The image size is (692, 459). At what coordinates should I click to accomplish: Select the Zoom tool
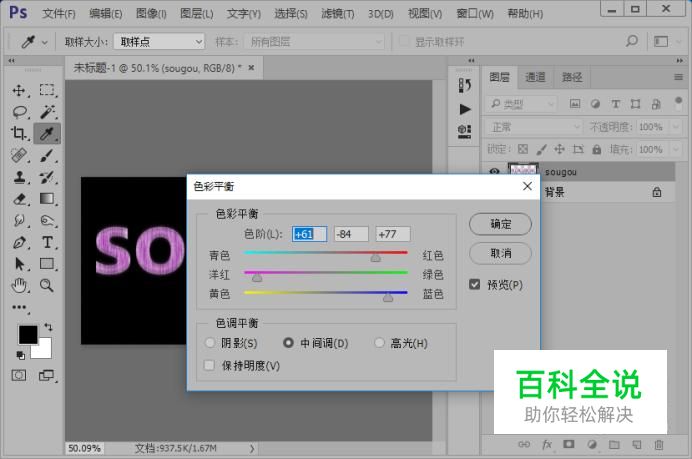[x=47, y=286]
